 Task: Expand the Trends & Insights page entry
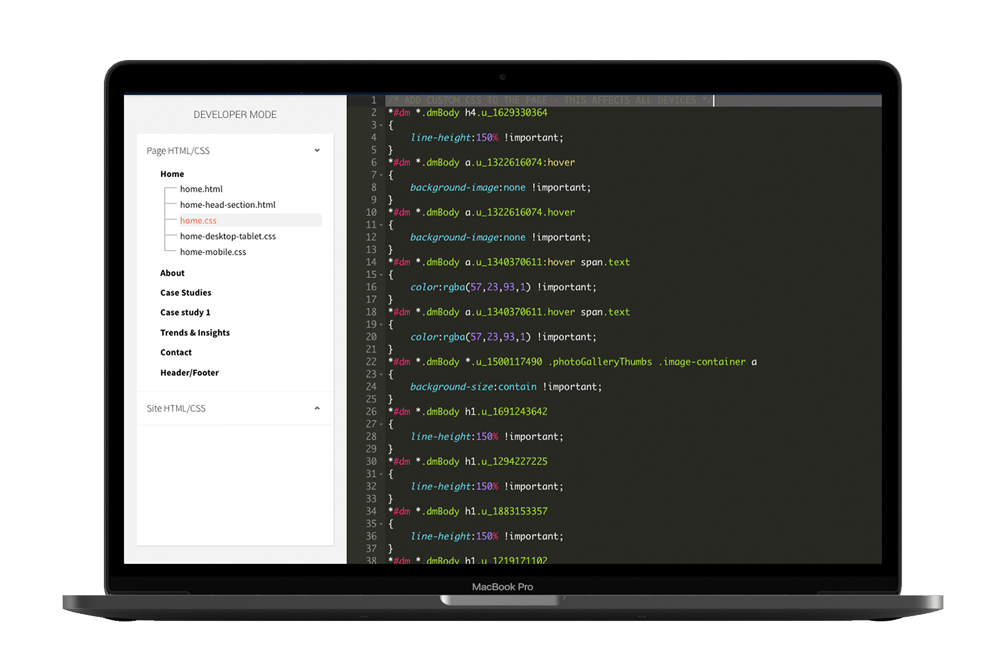pyautogui.click(x=195, y=333)
